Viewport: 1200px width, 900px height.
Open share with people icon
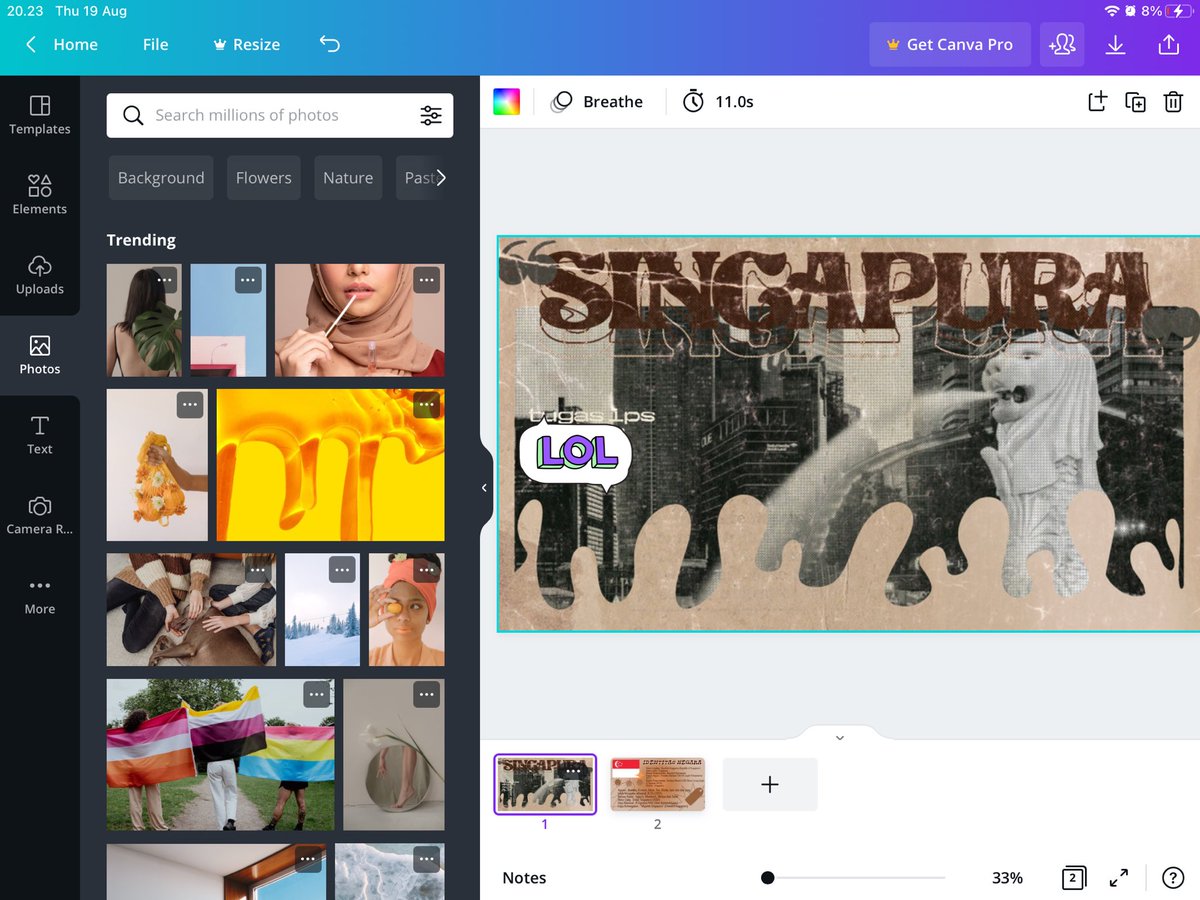click(1062, 44)
